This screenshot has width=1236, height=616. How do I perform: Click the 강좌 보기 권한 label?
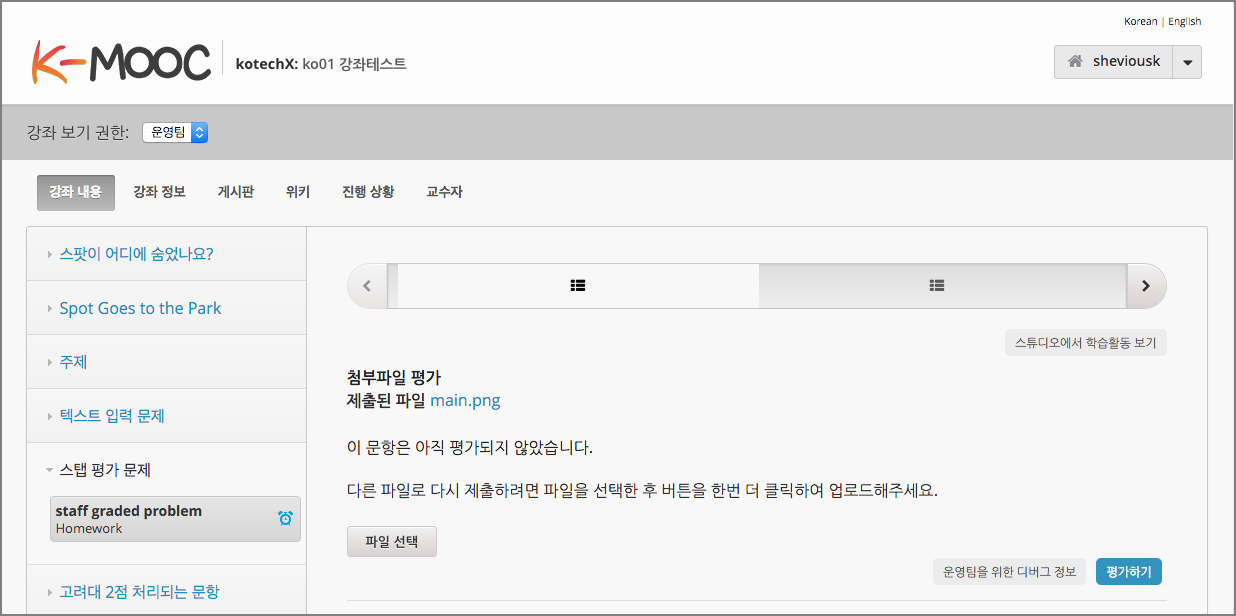pyautogui.click(x=78, y=132)
